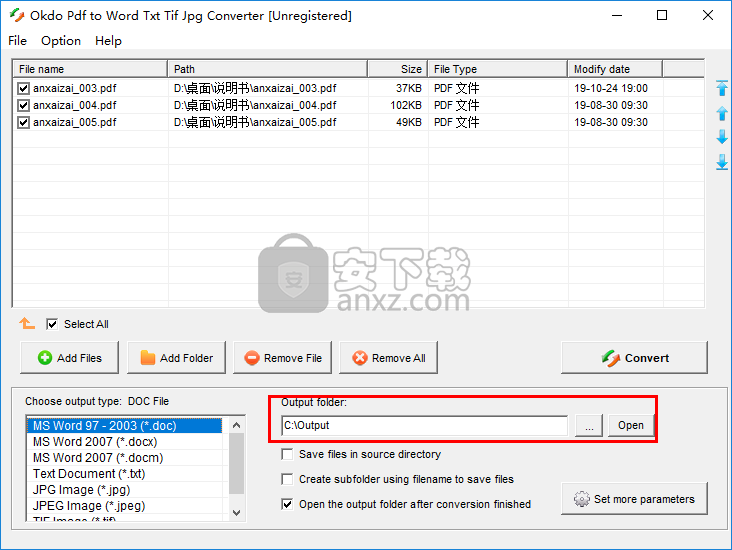Sort by the File Type column header
The width and height of the screenshot is (732, 550).
498,69
